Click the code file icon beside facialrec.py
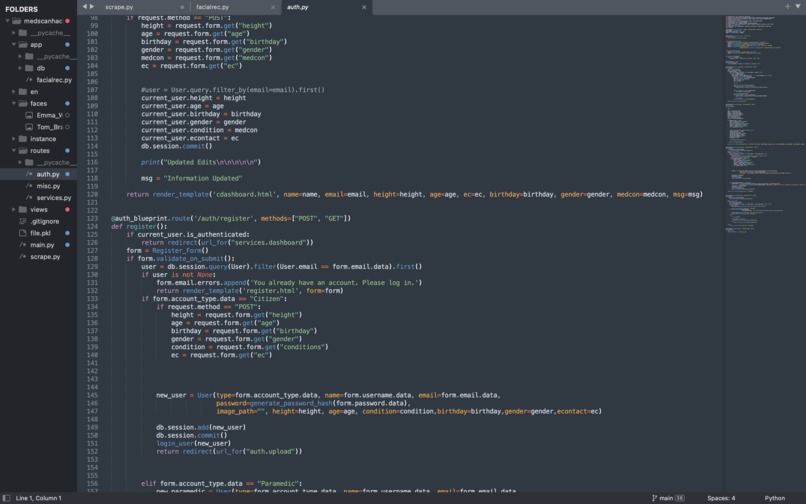Screen dimensions: 806x504 coord(29,80)
